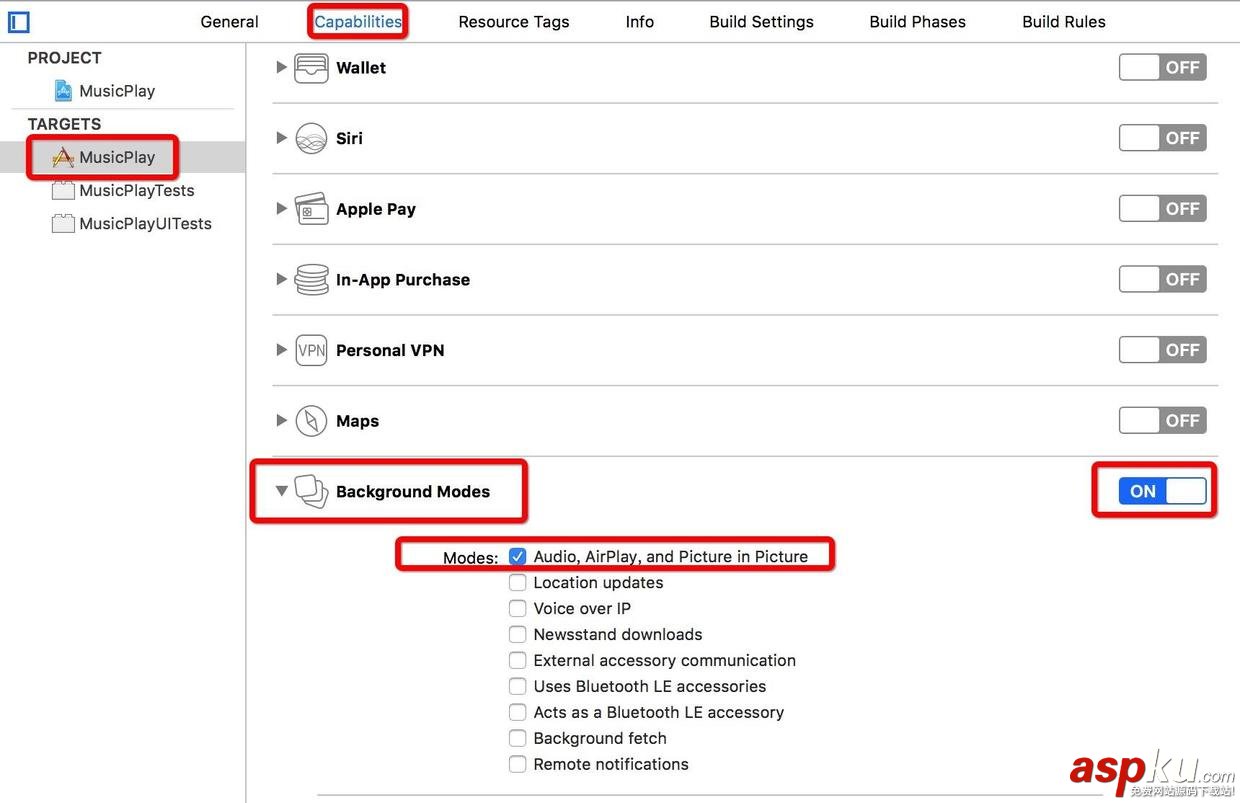Expand the Wallet capability section
Image resolution: width=1240 pixels, height=803 pixels.
coord(282,67)
